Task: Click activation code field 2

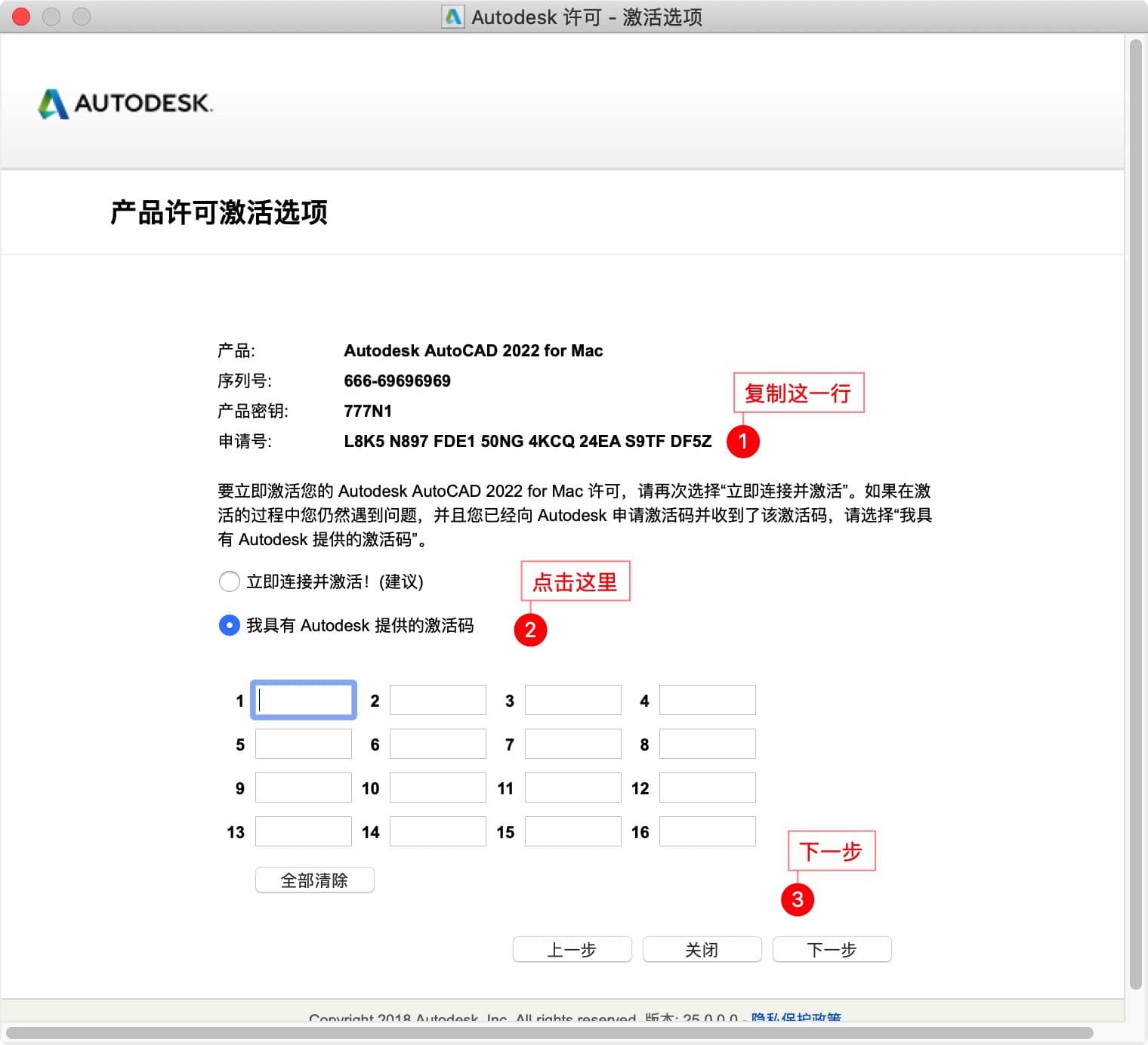Action: coord(438,700)
